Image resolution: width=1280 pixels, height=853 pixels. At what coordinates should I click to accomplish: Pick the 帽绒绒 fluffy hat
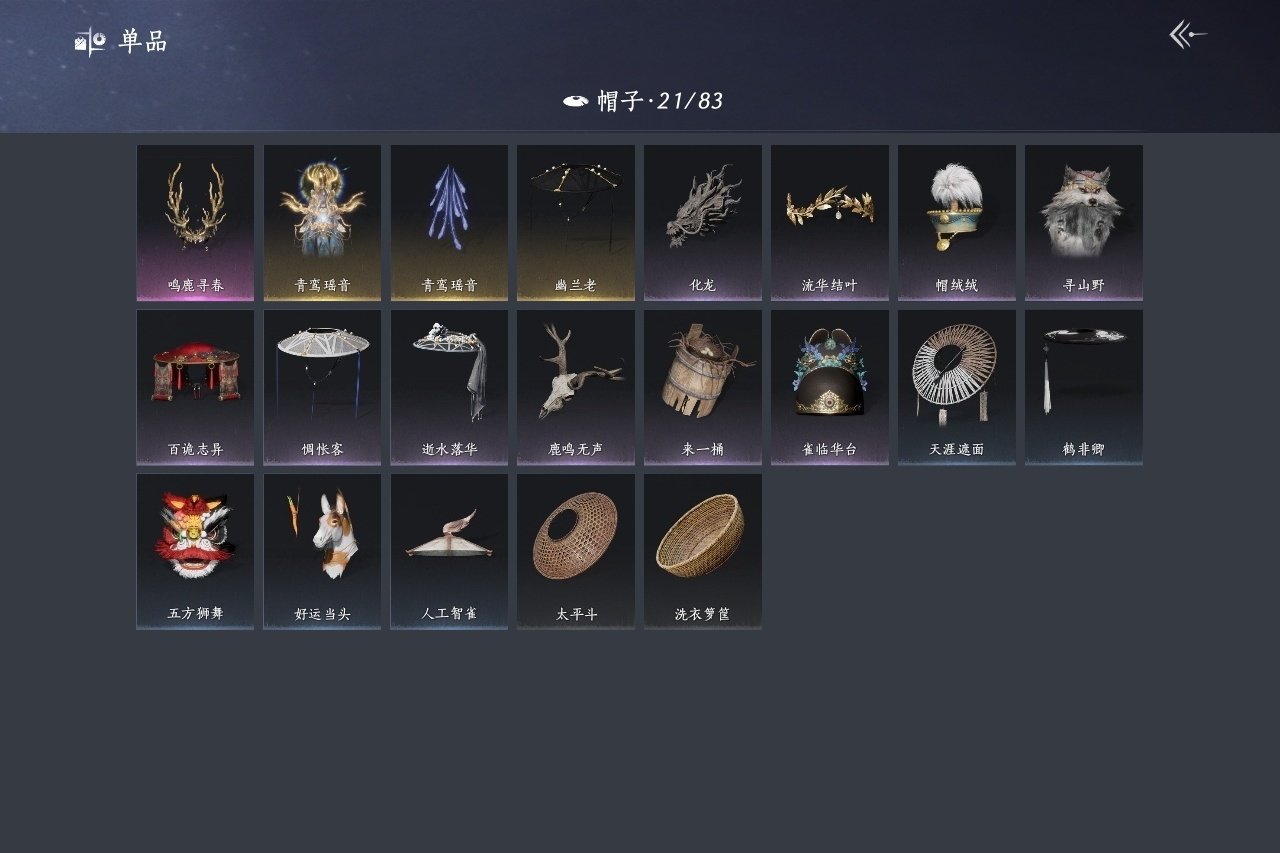tap(957, 223)
